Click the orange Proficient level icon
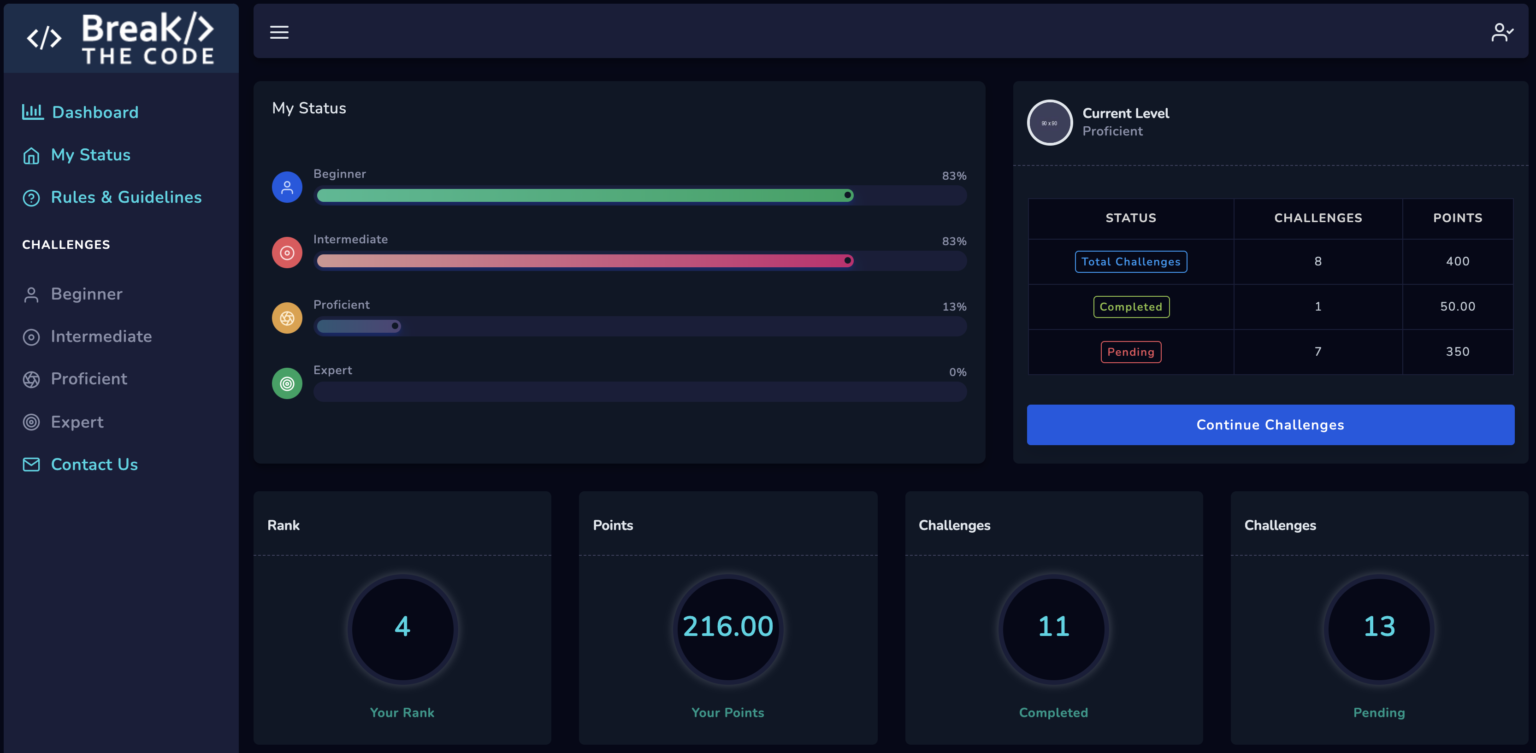Viewport: 1536px width, 753px height. point(287,318)
